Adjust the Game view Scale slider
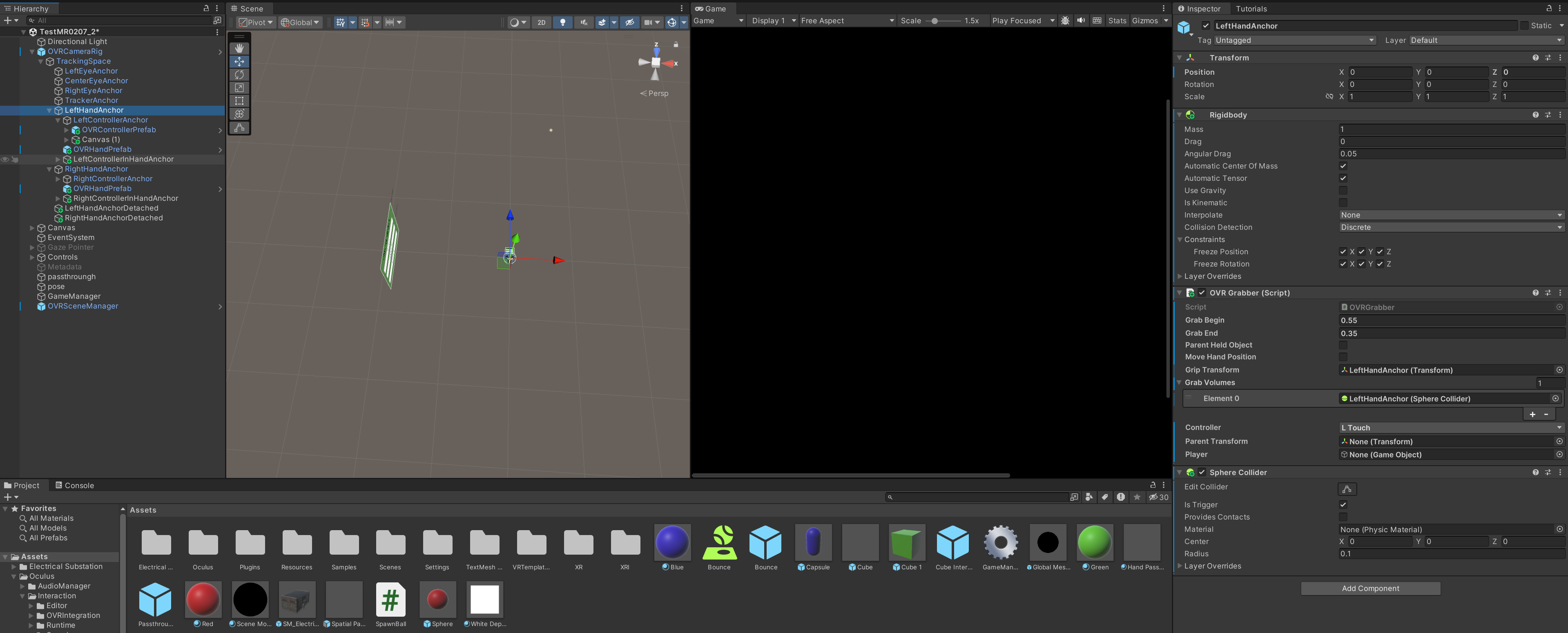This screenshot has width=1568, height=633. click(935, 21)
